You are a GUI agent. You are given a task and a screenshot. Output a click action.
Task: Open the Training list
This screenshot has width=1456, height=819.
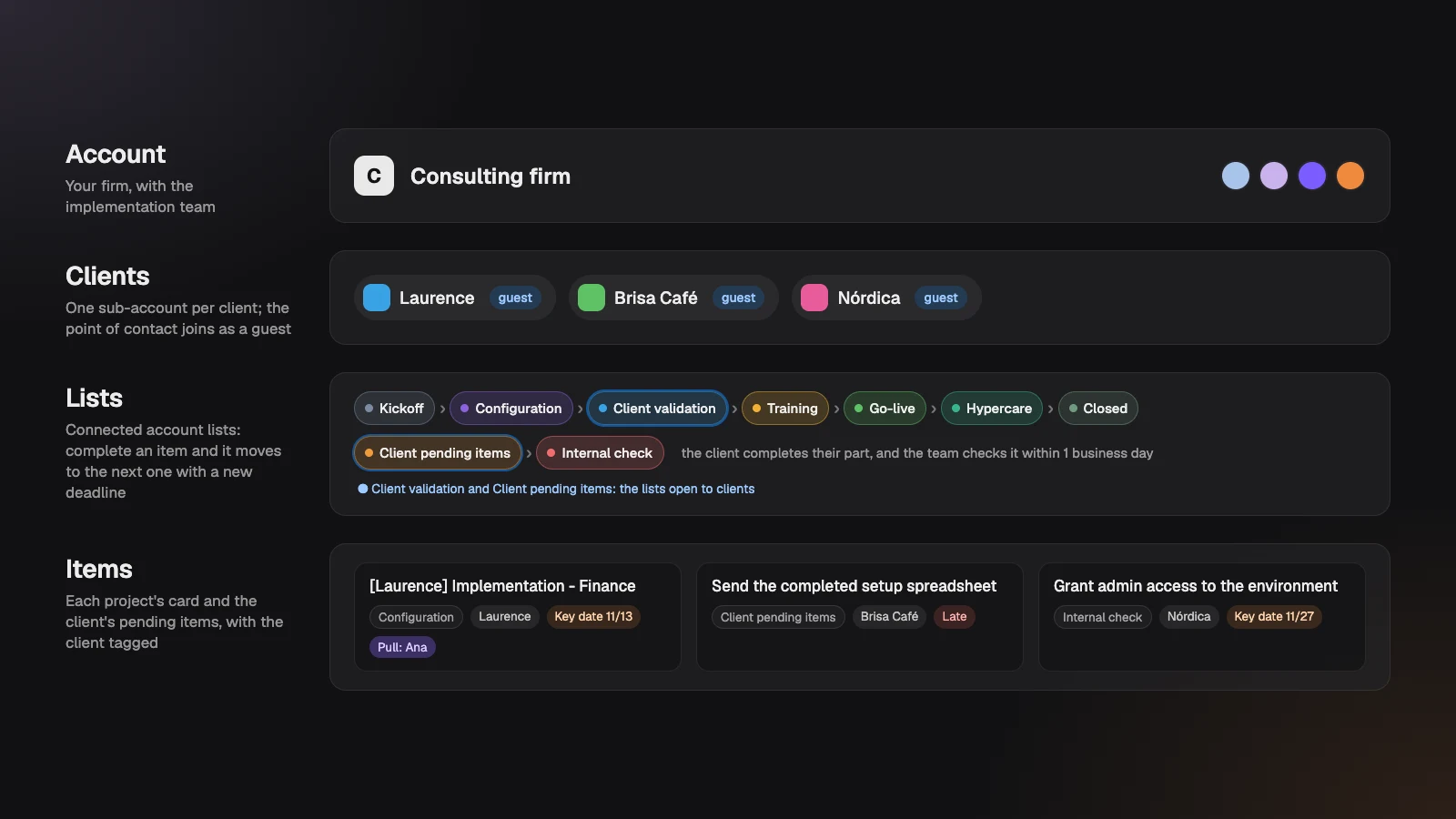785,409
